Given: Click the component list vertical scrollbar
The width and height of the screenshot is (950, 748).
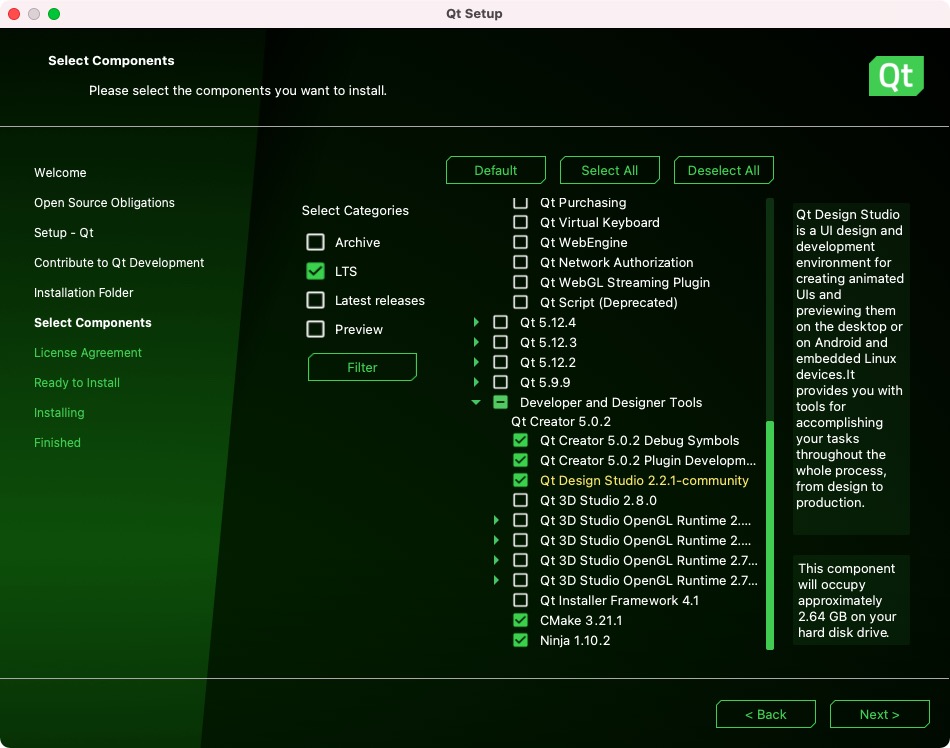Looking at the screenshot, I should tap(770, 535).
